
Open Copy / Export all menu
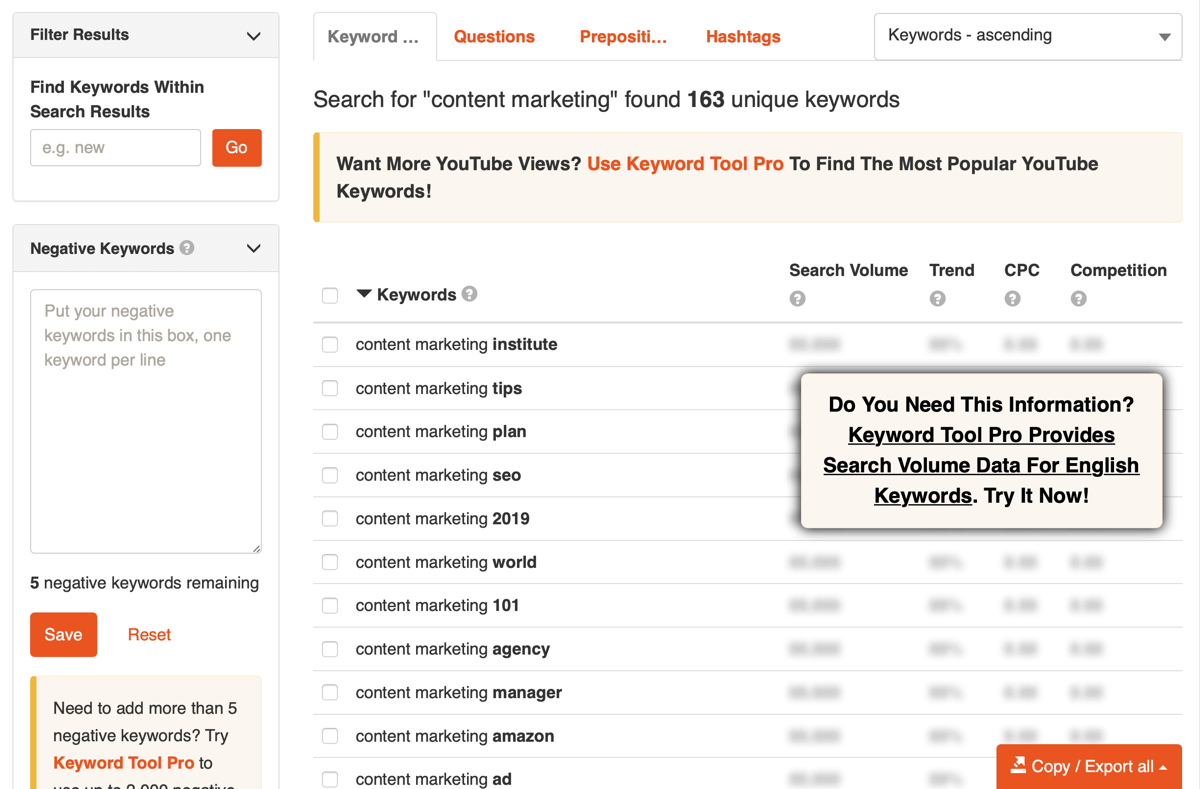point(1089,766)
